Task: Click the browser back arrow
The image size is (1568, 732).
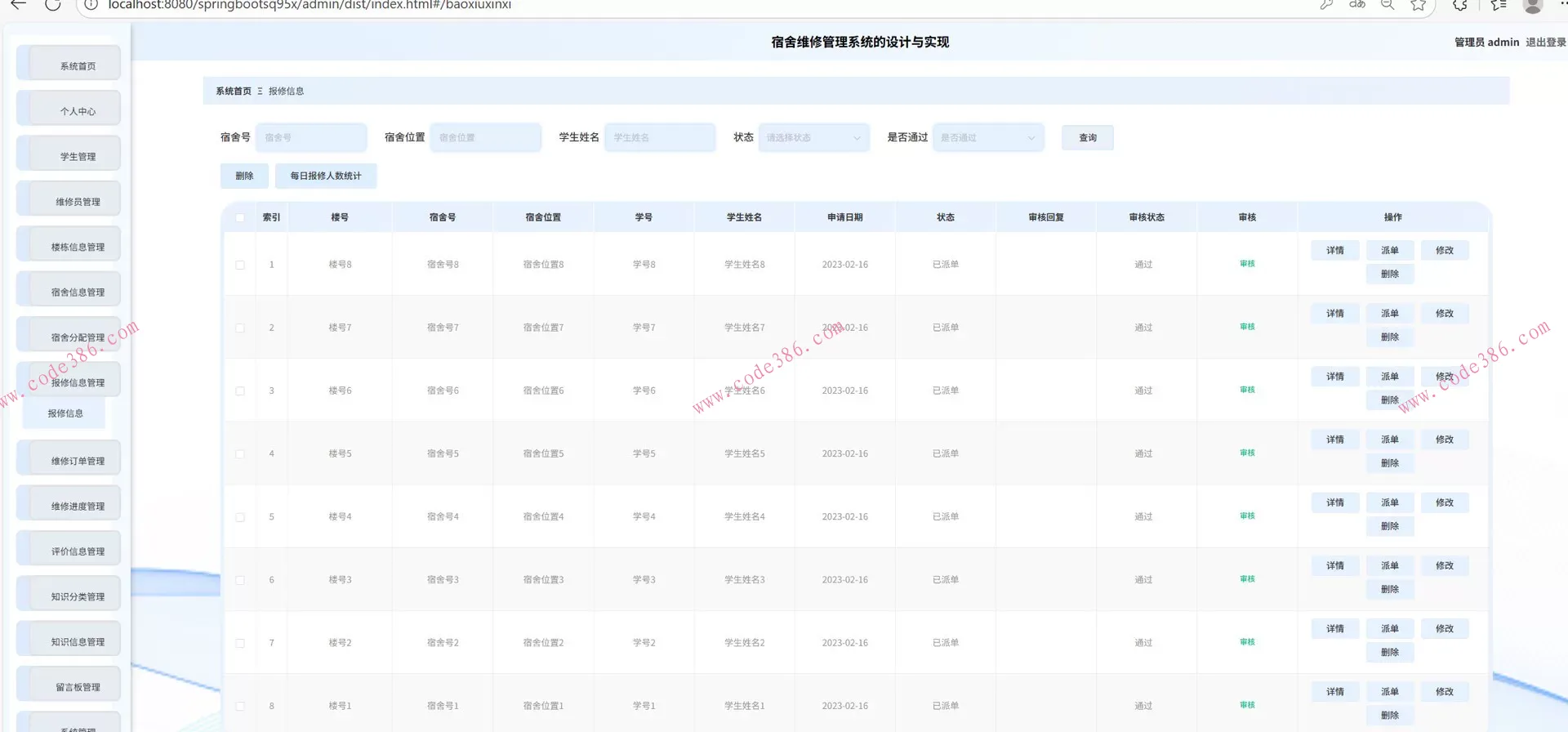Action: (18, 4)
